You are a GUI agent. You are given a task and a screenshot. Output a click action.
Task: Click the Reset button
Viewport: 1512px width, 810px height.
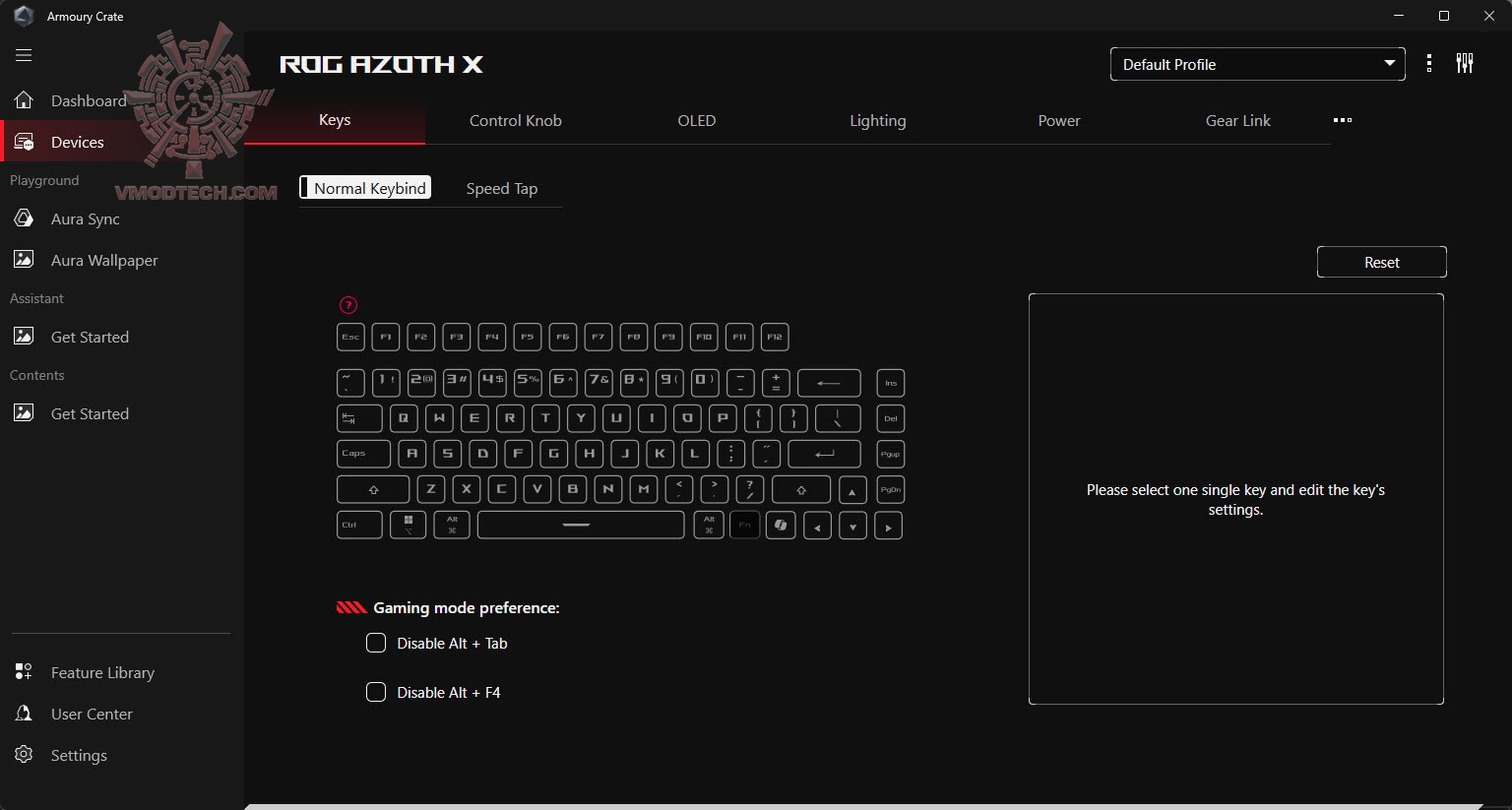1382,262
